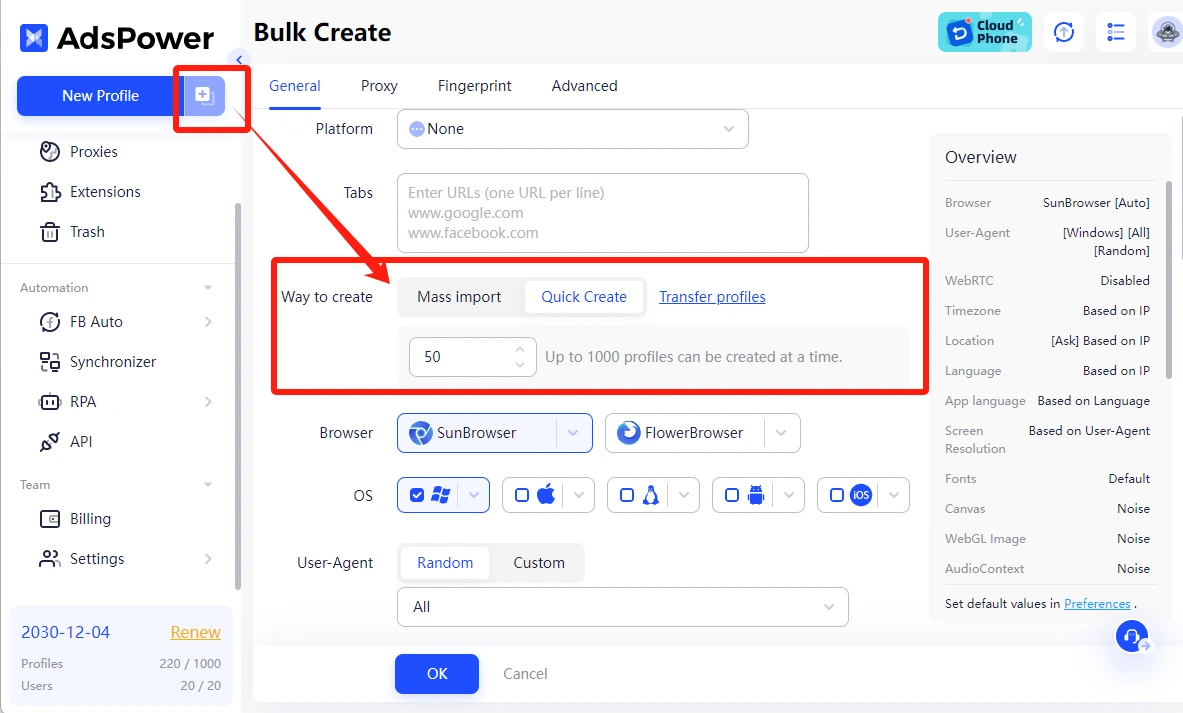Image resolution: width=1183 pixels, height=713 pixels.
Task: Expand the Platform dropdown
Action: pyautogui.click(x=572, y=129)
